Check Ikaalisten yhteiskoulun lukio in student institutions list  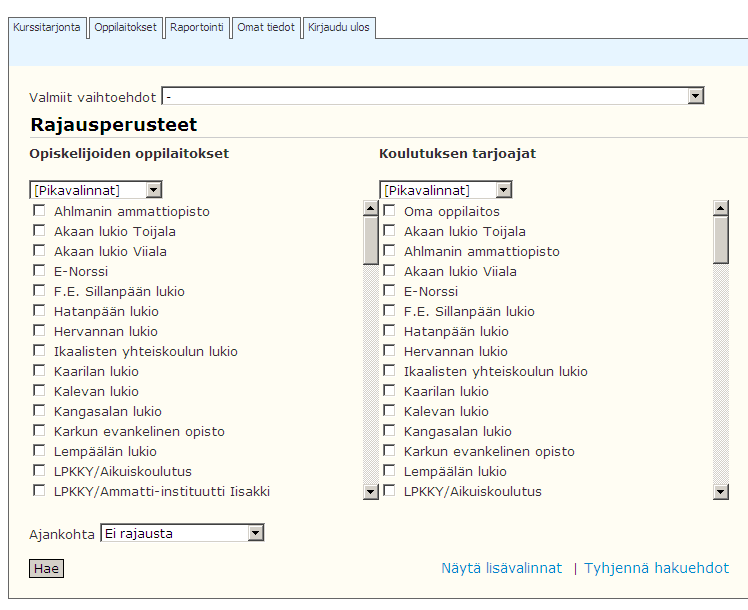coord(39,351)
